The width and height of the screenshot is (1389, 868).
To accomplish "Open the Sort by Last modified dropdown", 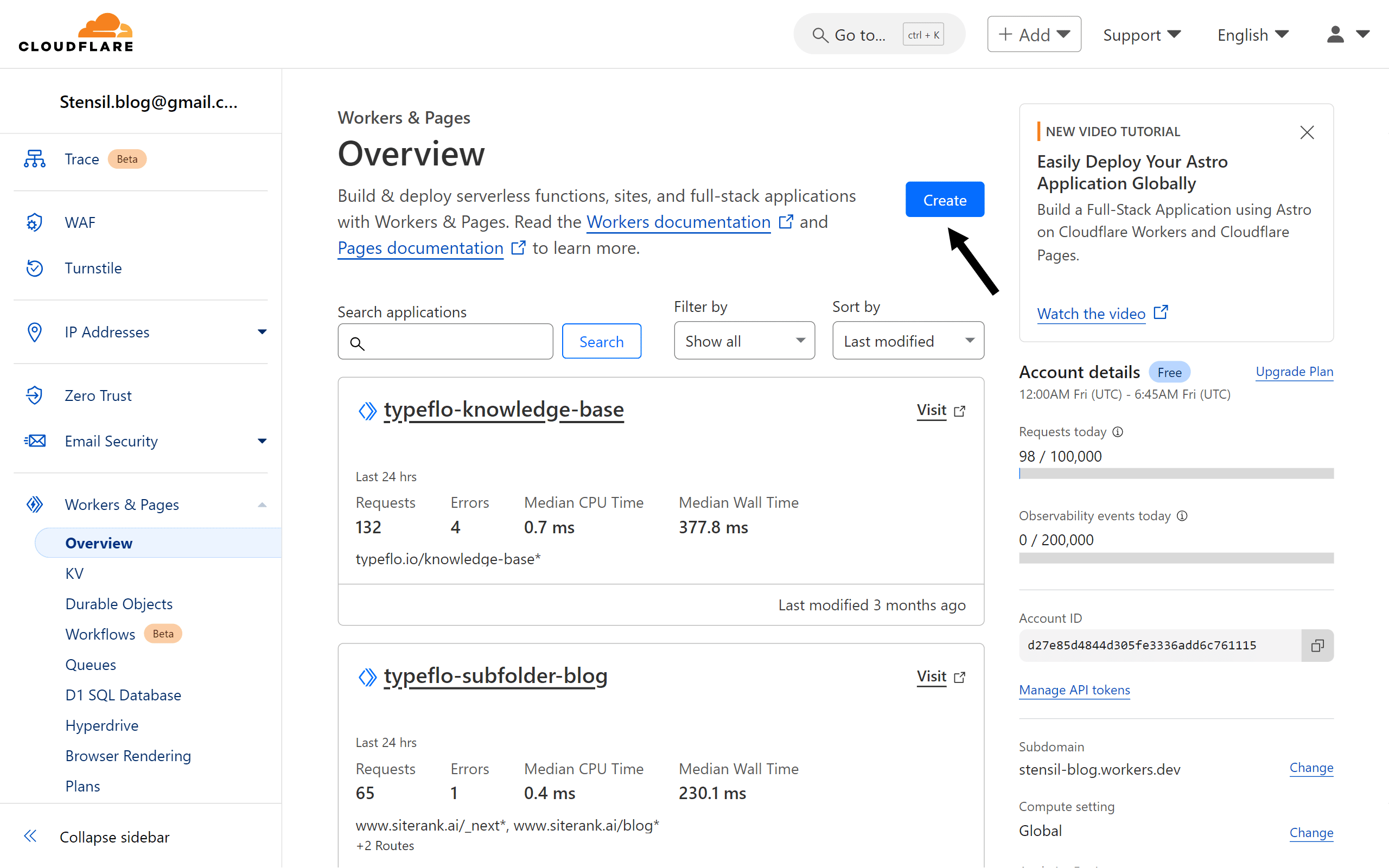I will point(907,341).
